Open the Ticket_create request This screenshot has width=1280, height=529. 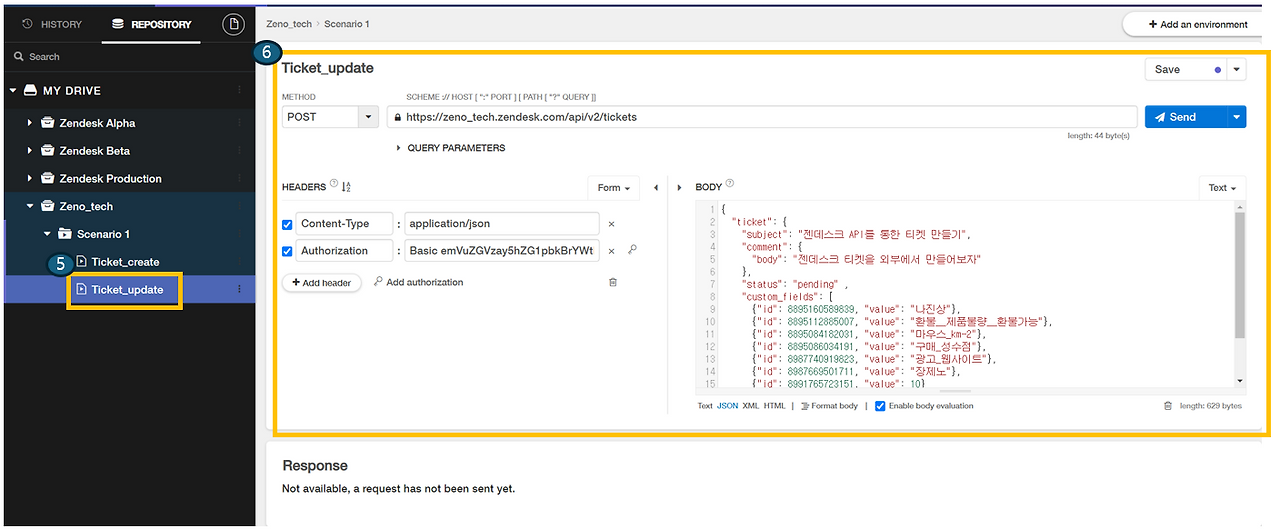pyautogui.click(x=125, y=262)
